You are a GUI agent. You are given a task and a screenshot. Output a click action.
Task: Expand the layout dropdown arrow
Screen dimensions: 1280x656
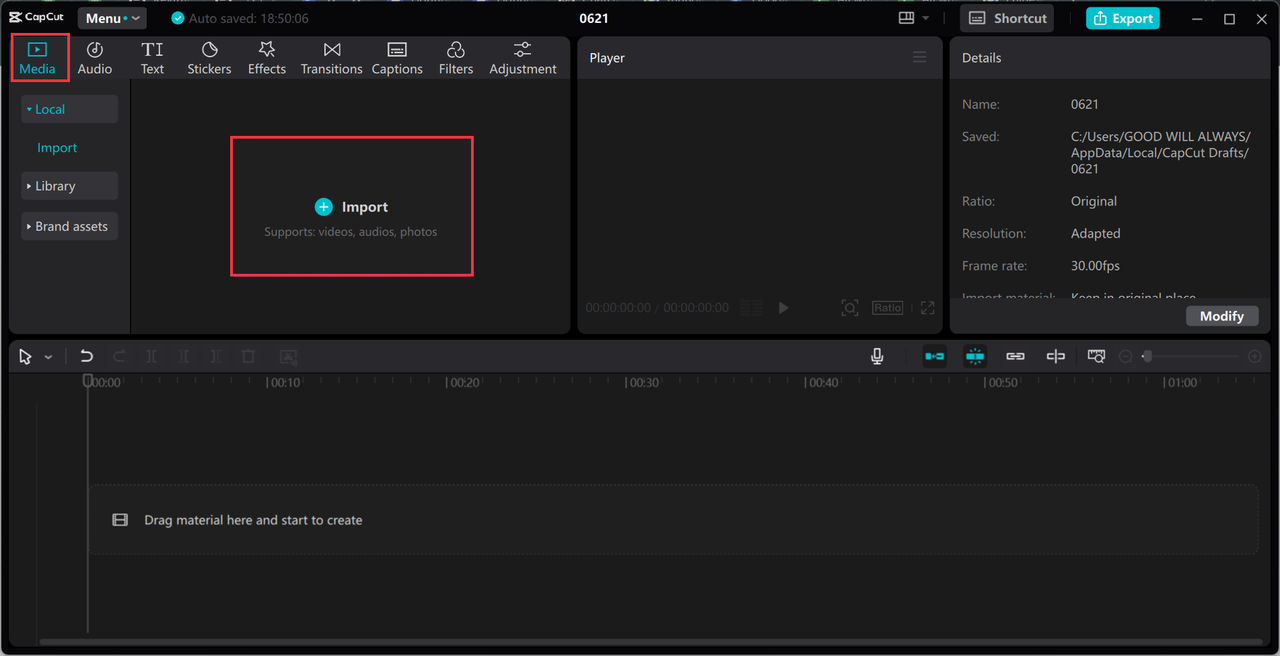tap(926, 18)
